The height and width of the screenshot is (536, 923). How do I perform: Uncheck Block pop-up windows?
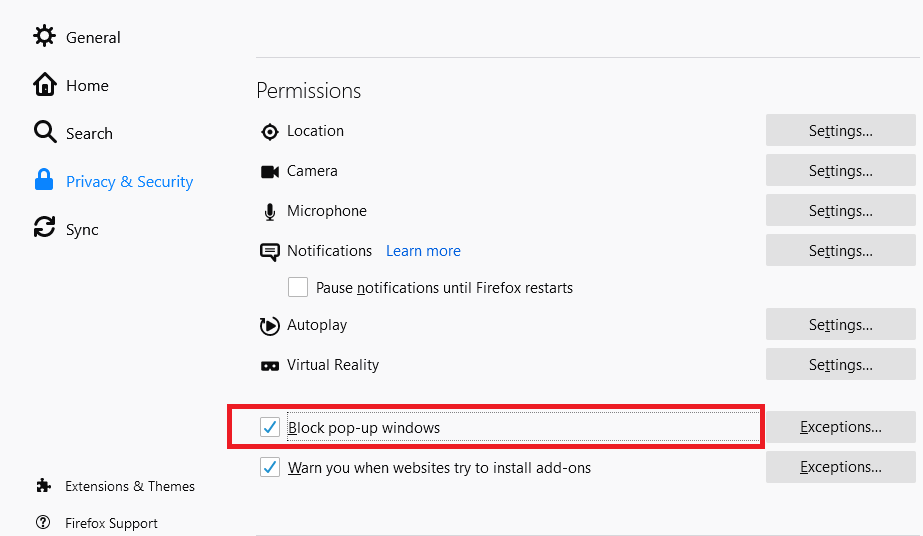pyautogui.click(x=270, y=428)
